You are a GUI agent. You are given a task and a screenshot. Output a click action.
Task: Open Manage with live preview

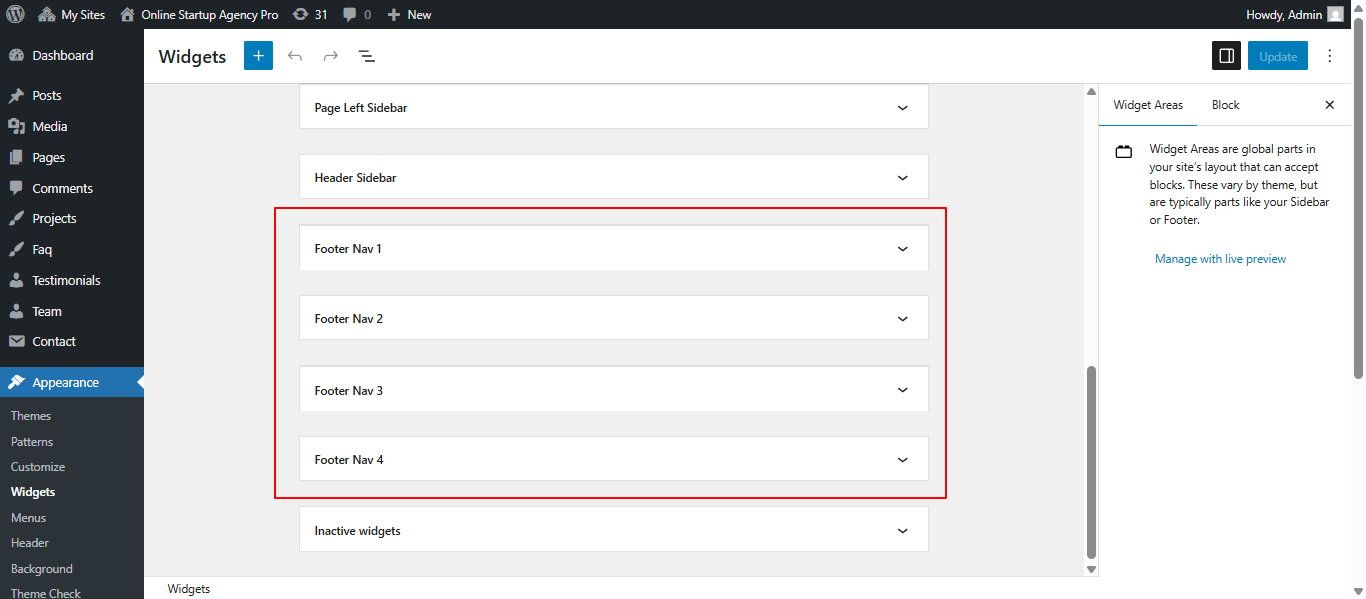(1220, 258)
